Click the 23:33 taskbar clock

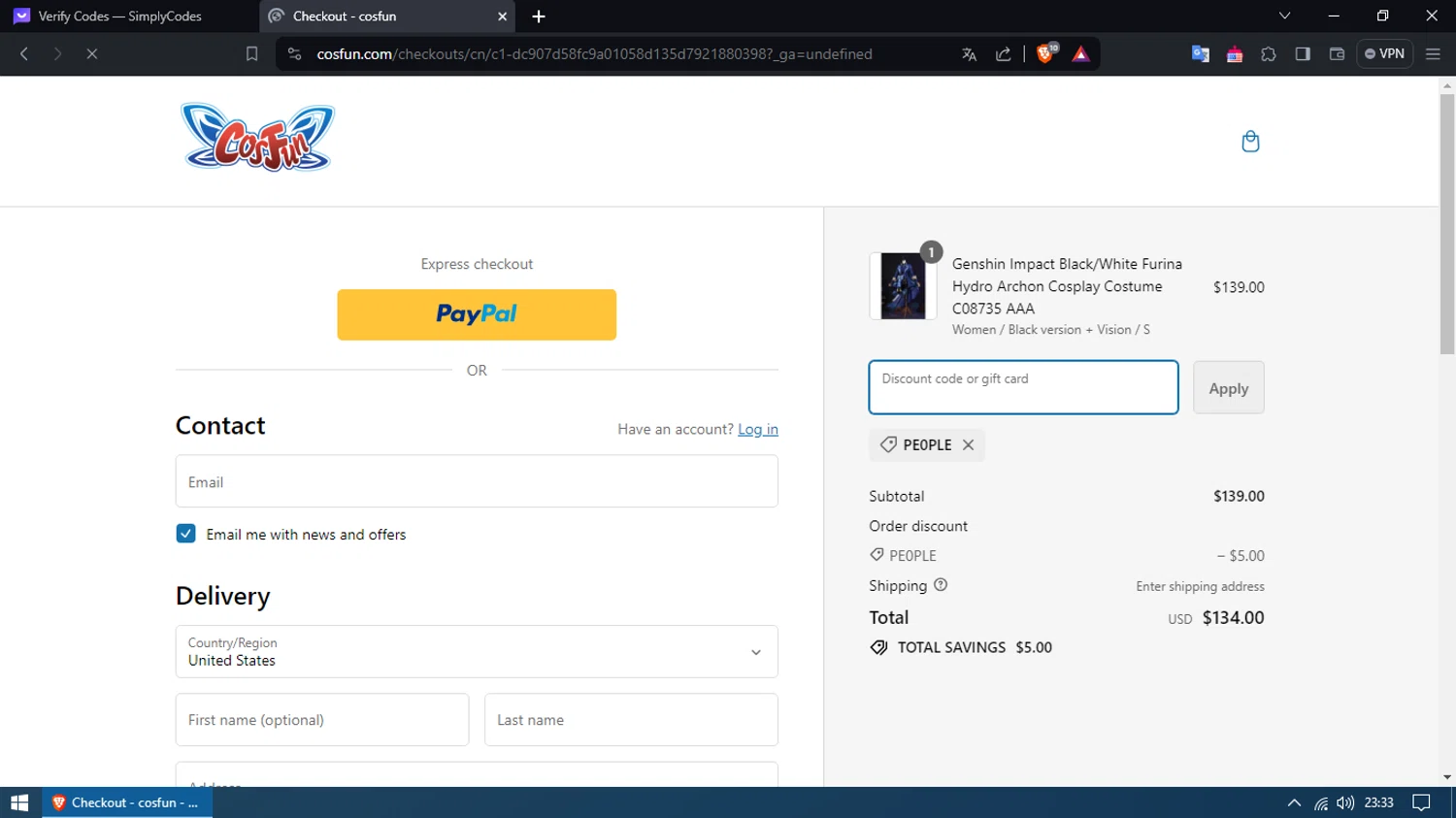(x=1378, y=802)
